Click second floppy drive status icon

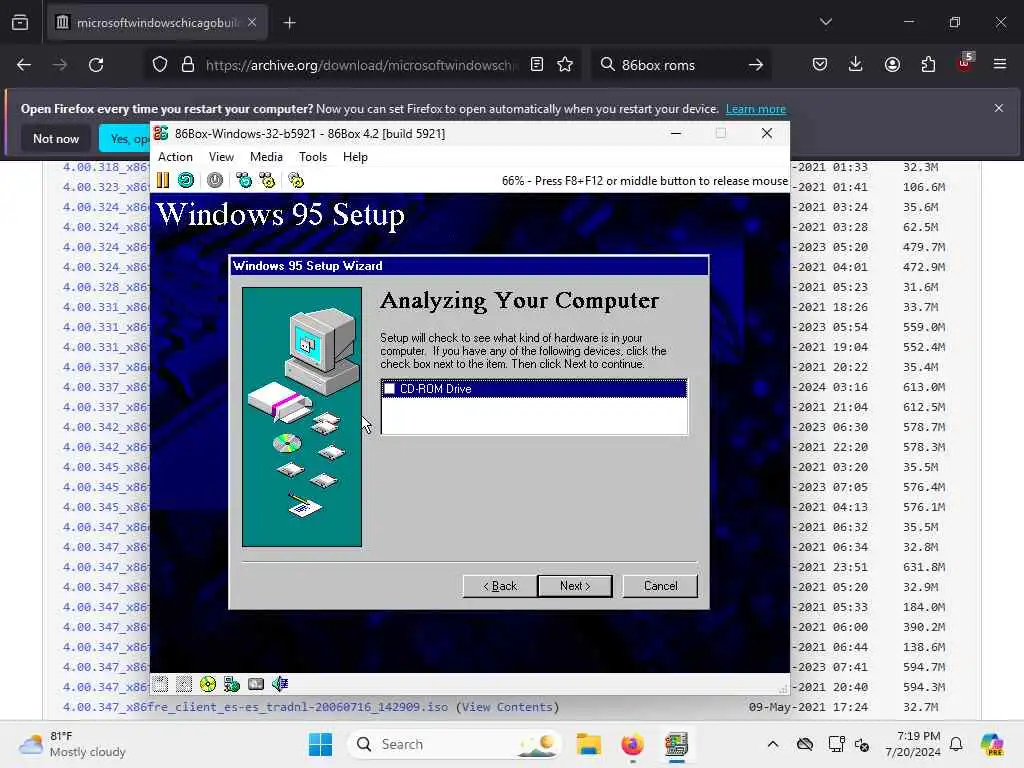click(184, 684)
